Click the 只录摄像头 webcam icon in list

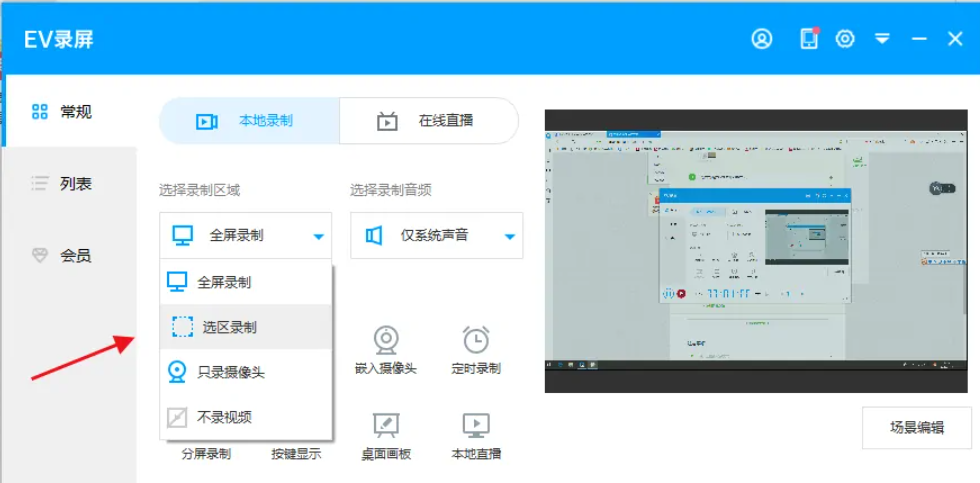[177, 372]
